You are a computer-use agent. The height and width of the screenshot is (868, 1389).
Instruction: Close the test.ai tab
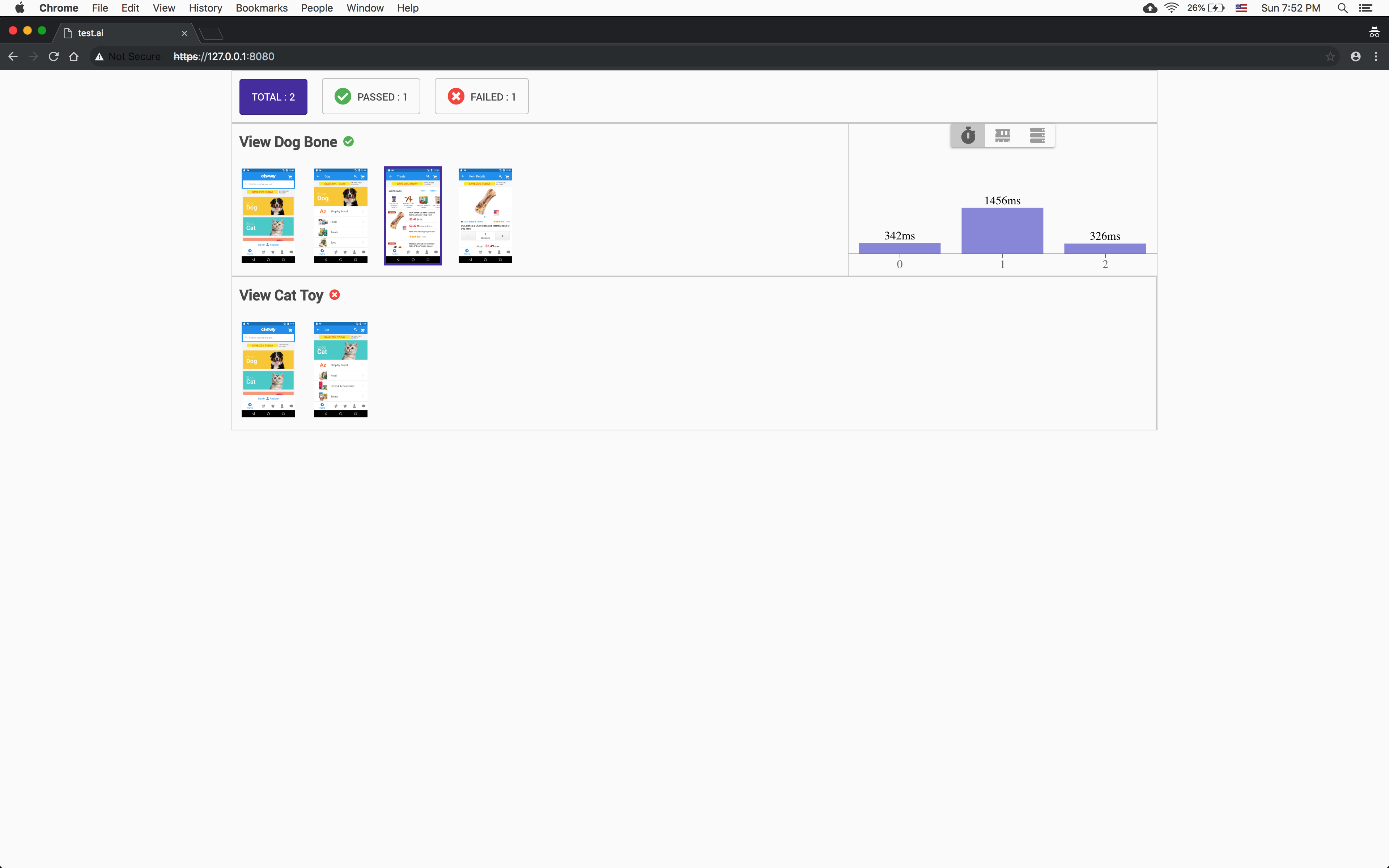tap(184, 33)
